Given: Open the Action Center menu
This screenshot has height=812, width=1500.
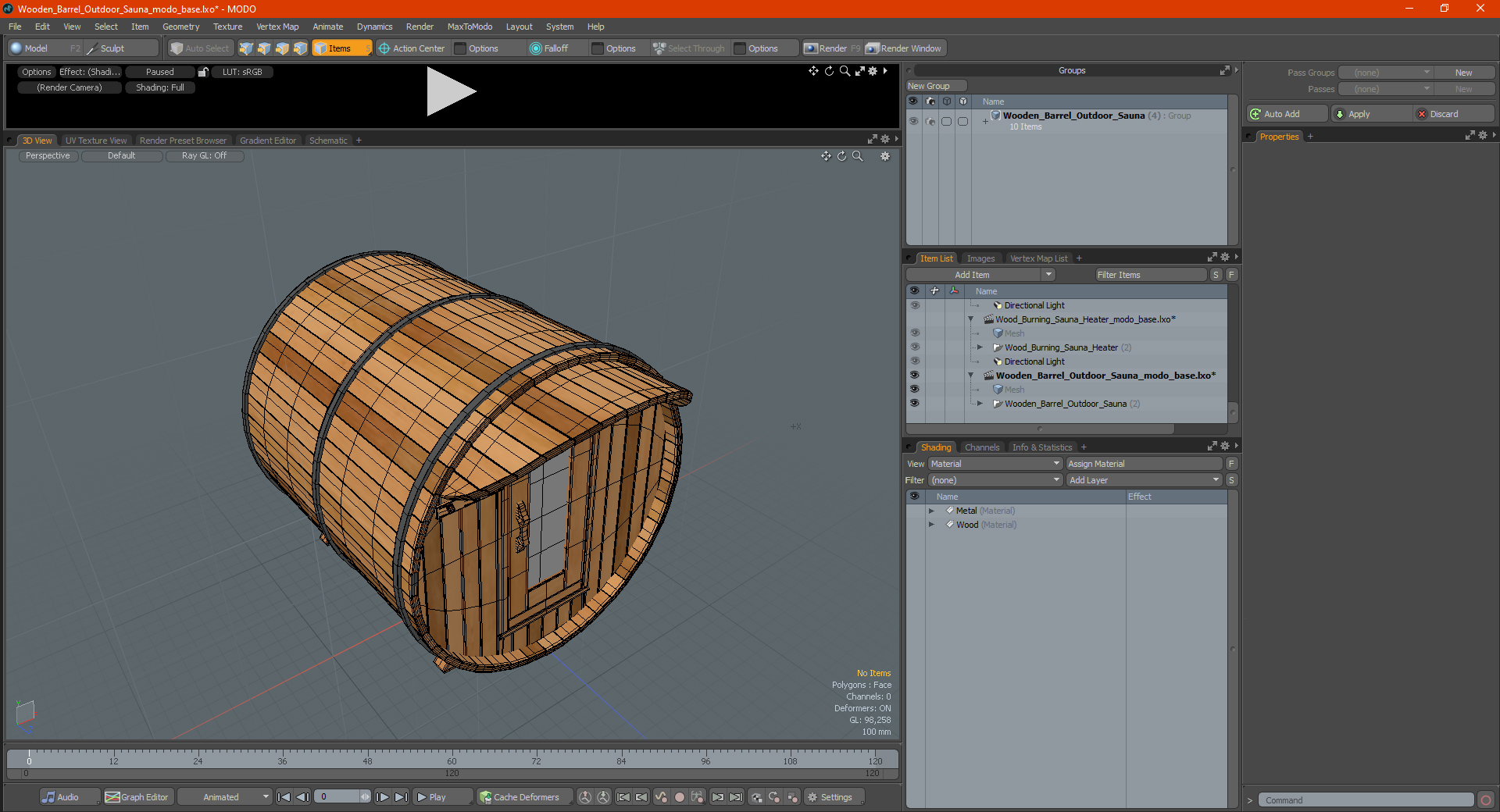Looking at the screenshot, I should [x=412, y=48].
